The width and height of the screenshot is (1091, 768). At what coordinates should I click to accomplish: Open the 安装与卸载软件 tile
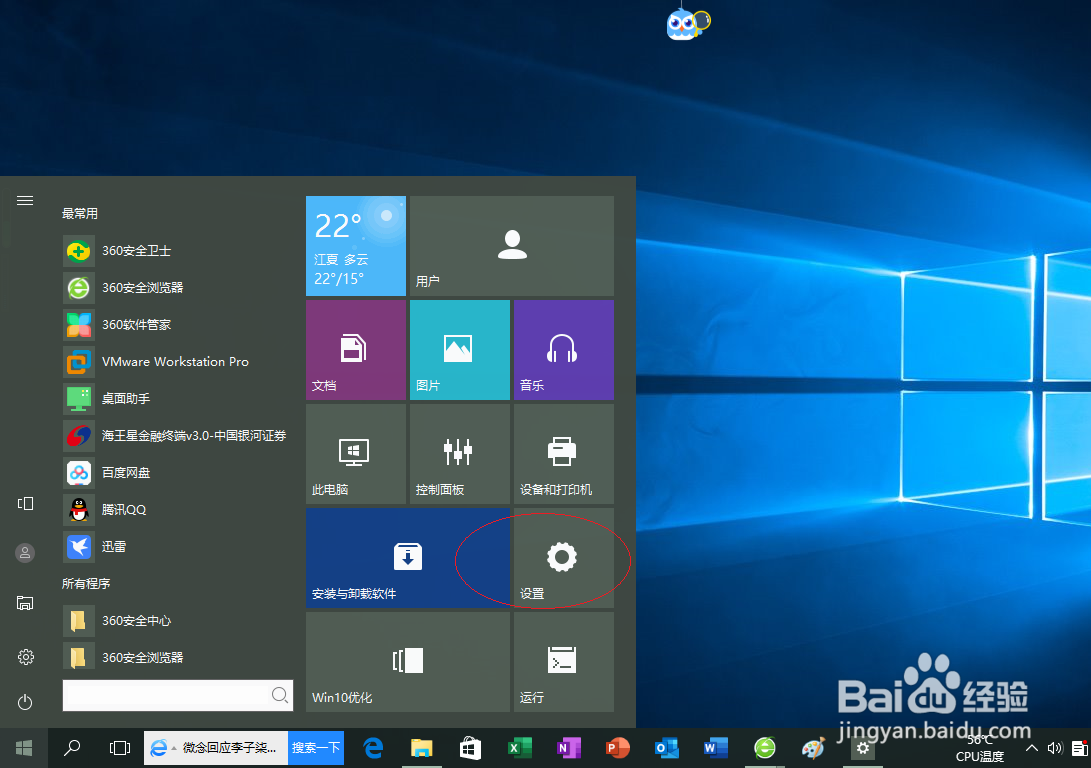408,558
